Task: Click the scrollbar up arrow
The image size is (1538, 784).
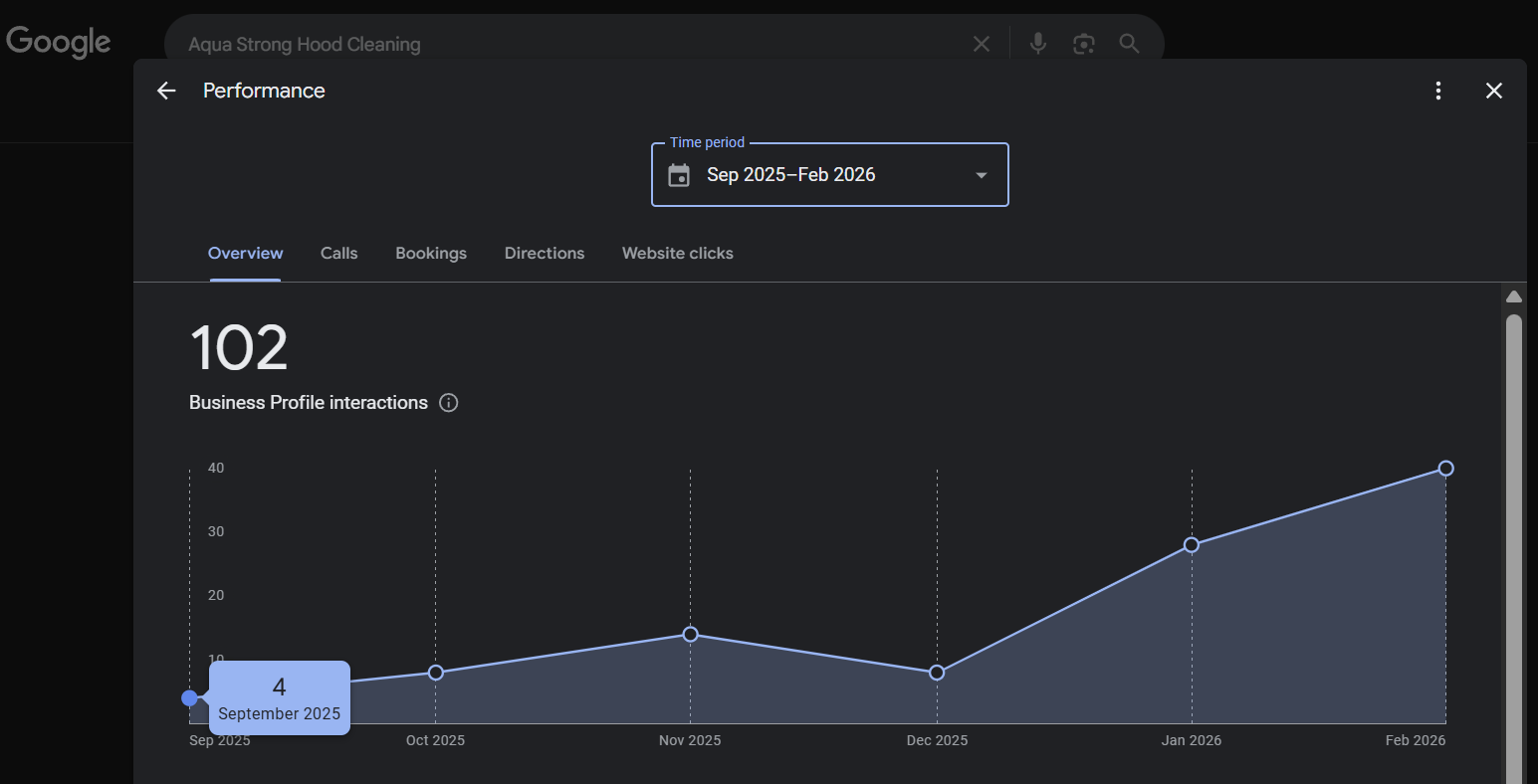Action: coord(1513,296)
